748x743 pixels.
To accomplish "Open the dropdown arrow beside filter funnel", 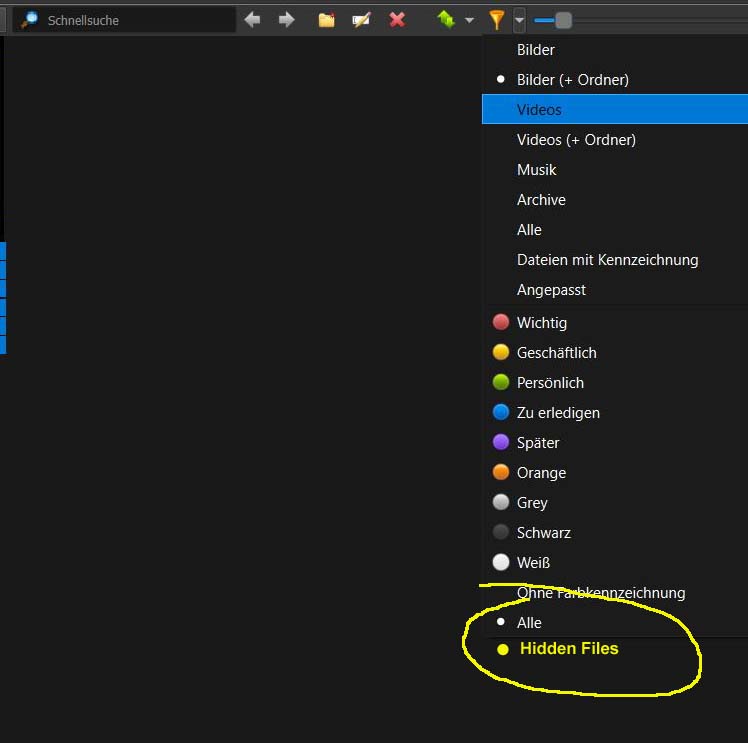I will tap(518, 20).
